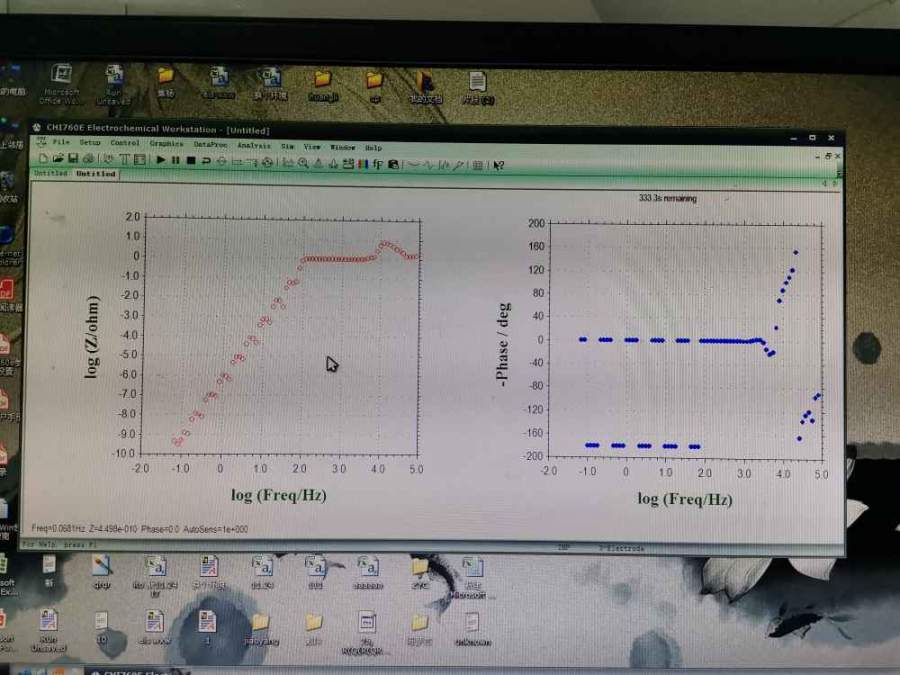Click the fp font toolbar icon
The image size is (900, 675).
(x=378, y=164)
